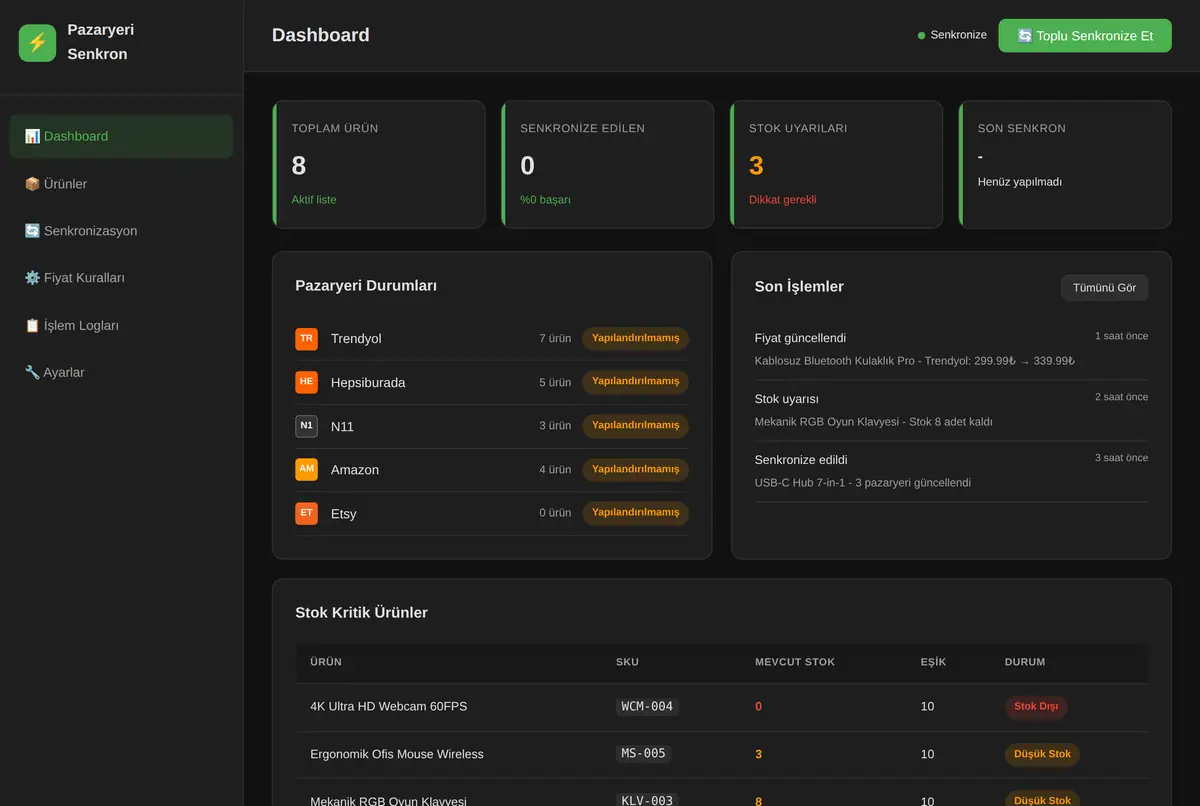Click N11's Yapılandırılmamış status badge

(635, 426)
